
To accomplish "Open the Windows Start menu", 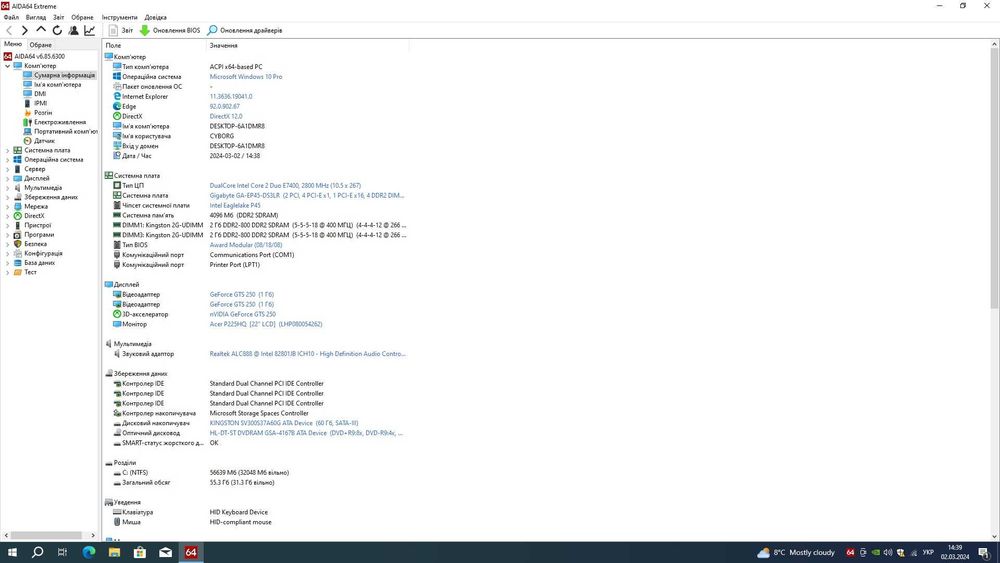I will [12, 552].
